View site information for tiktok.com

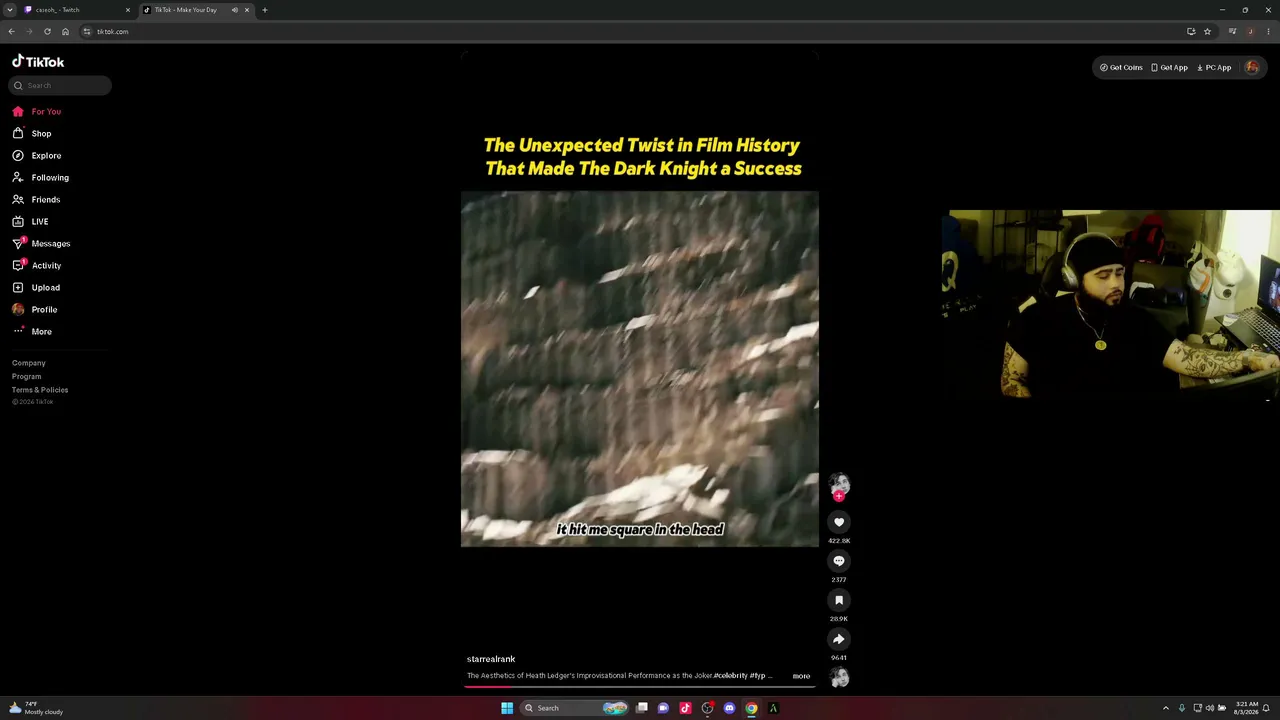(87, 32)
